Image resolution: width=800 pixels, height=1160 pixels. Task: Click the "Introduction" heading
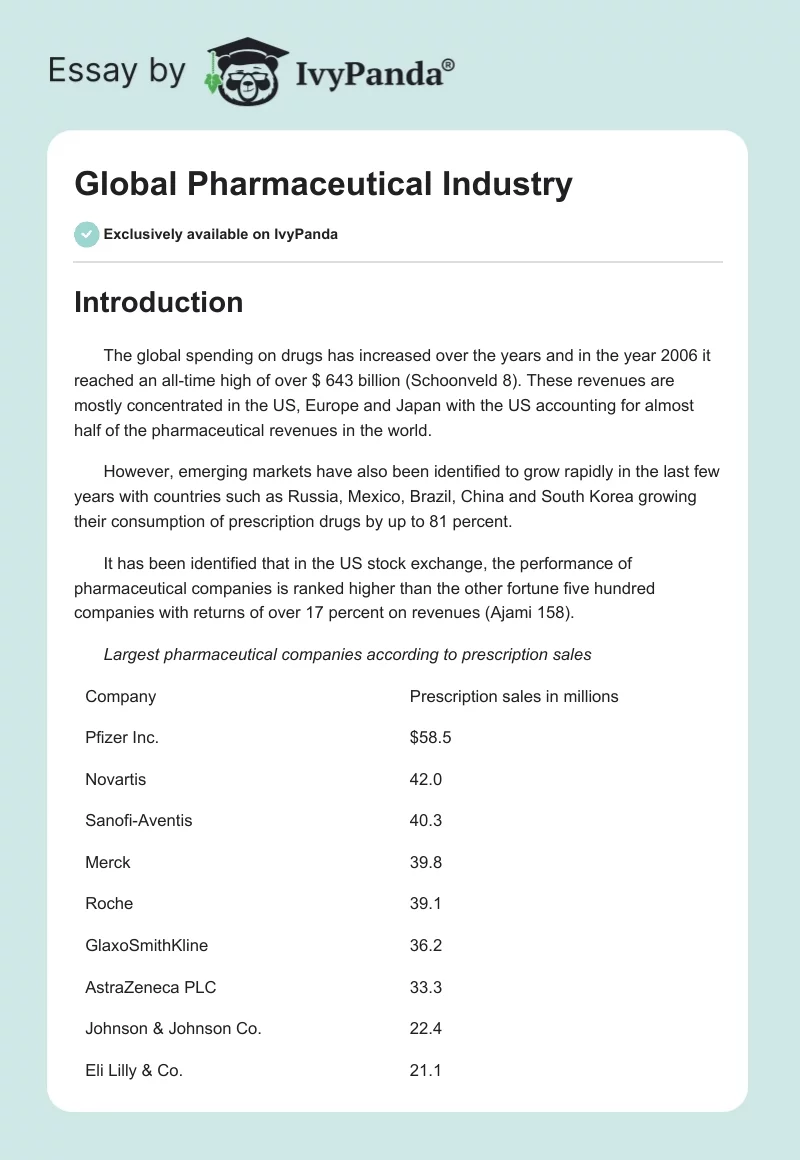(158, 302)
